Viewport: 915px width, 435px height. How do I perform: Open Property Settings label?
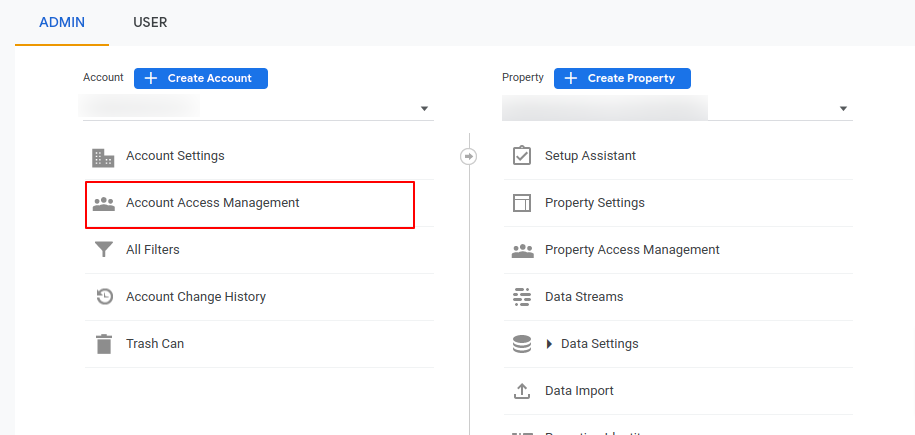595,203
